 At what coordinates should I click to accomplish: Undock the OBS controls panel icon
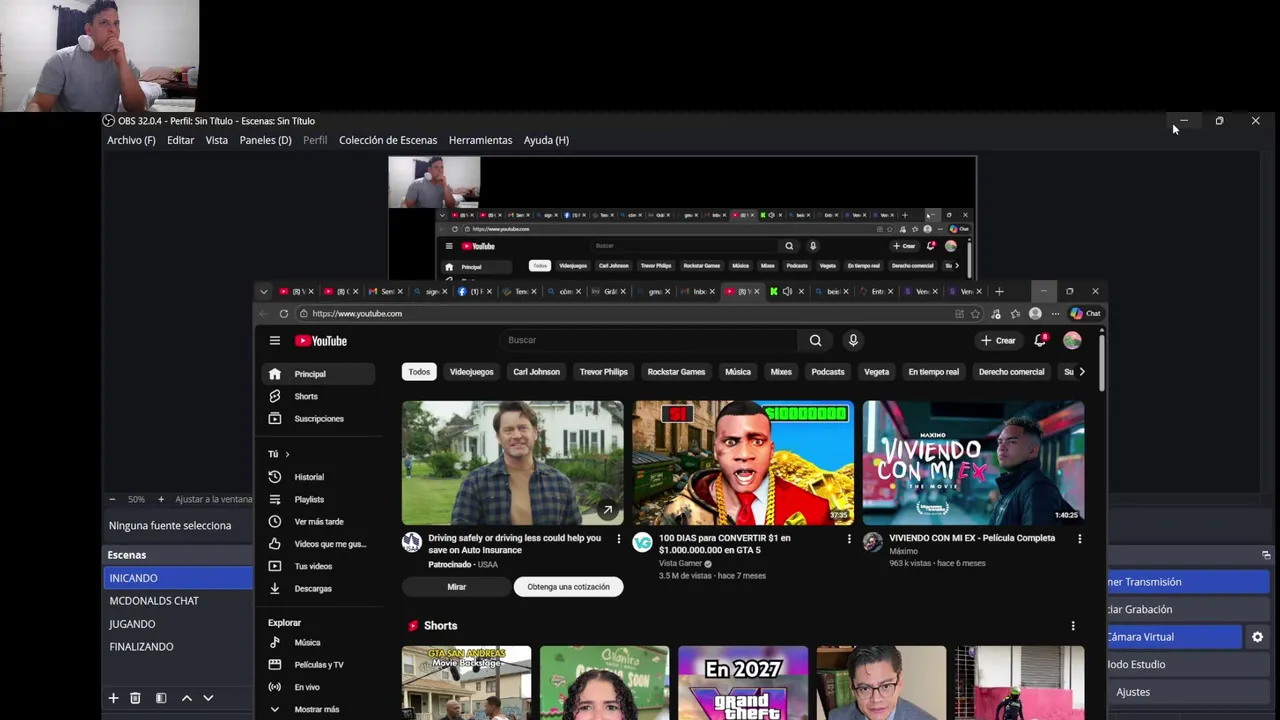(1266, 555)
